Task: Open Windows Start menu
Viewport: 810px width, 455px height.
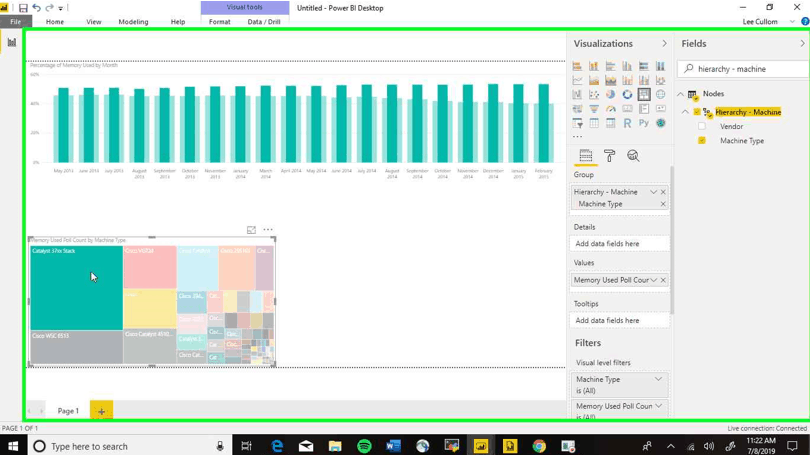Action: 13,446
